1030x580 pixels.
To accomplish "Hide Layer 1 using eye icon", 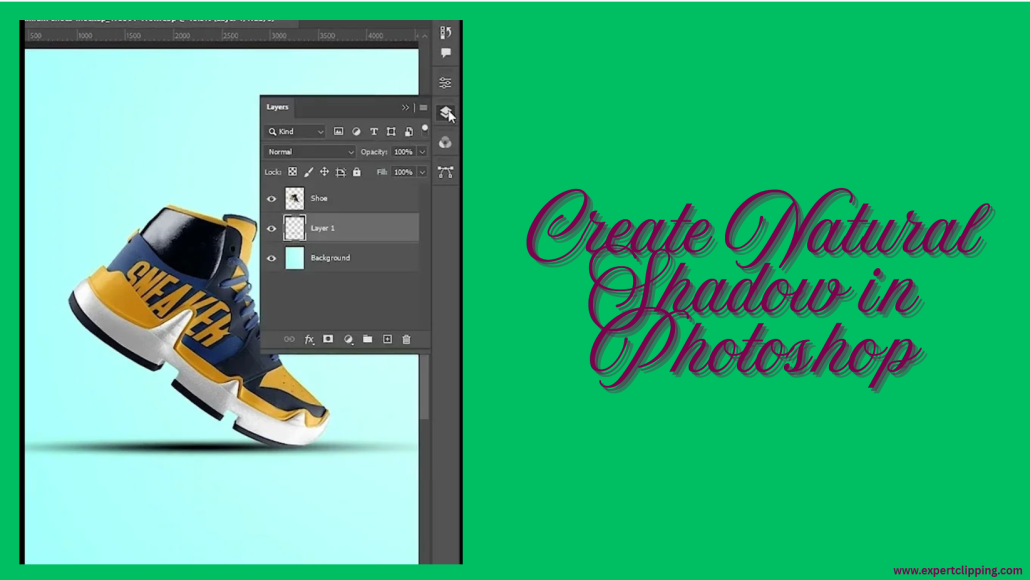I will tap(271, 228).
